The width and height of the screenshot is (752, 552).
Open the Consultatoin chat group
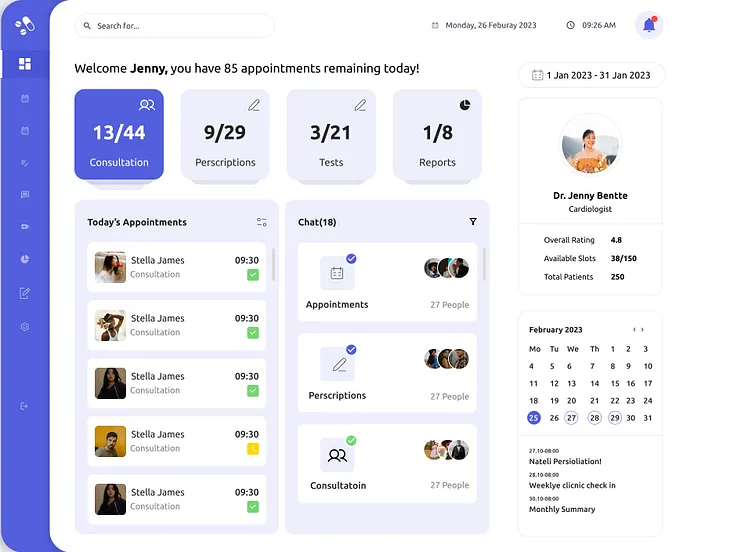[x=388, y=464]
